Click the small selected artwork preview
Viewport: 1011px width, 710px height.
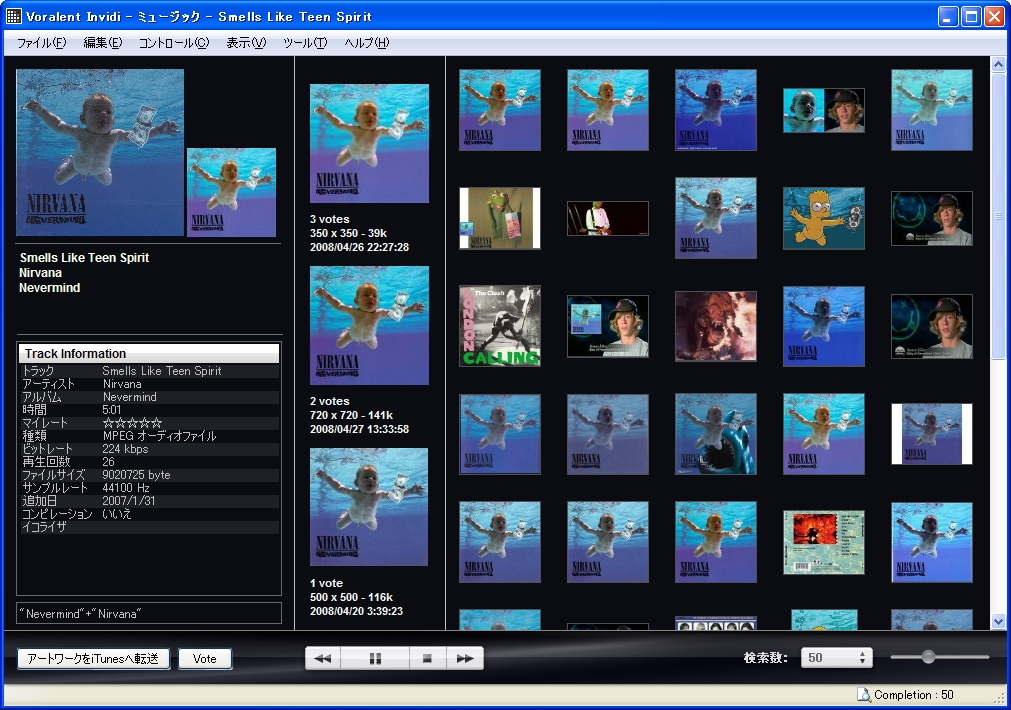click(231, 193)
